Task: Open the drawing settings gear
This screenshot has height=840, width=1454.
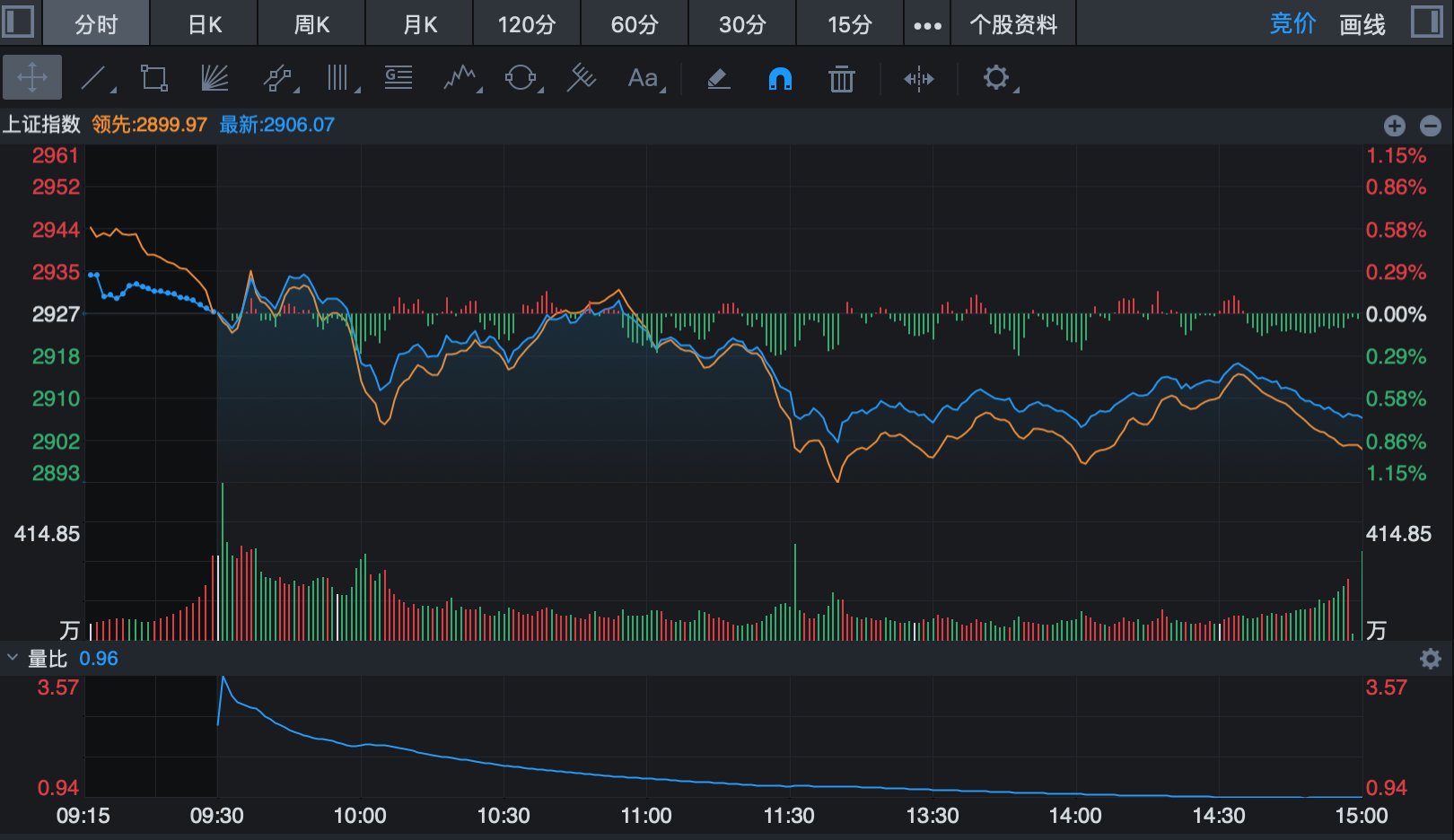Action: 995,77
